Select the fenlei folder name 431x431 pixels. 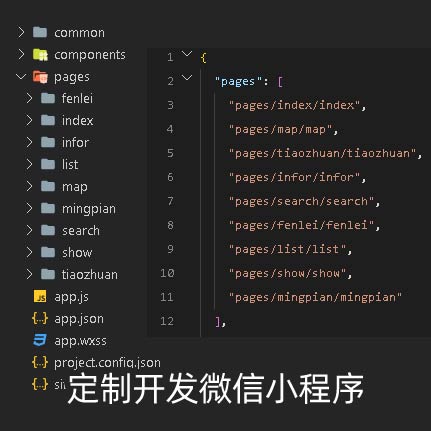click(x=77, y=98)
